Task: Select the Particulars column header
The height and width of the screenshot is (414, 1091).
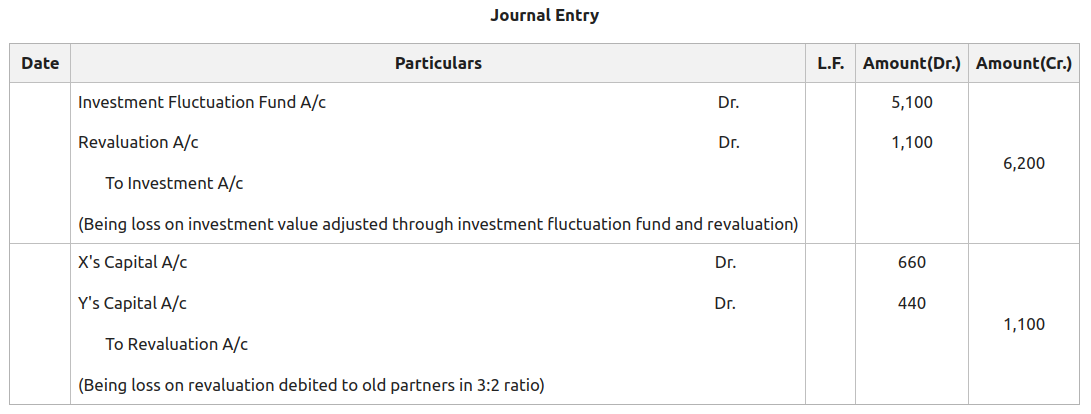Action: tap(438, 63)
